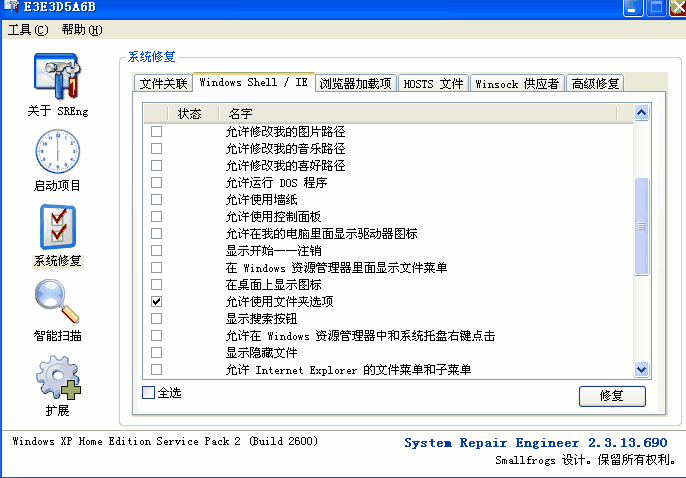The height and width of the screenshot is (478, 686).
Task: Check 允许修改我的音乐路径 checkbox
Action: click(156, 148)
